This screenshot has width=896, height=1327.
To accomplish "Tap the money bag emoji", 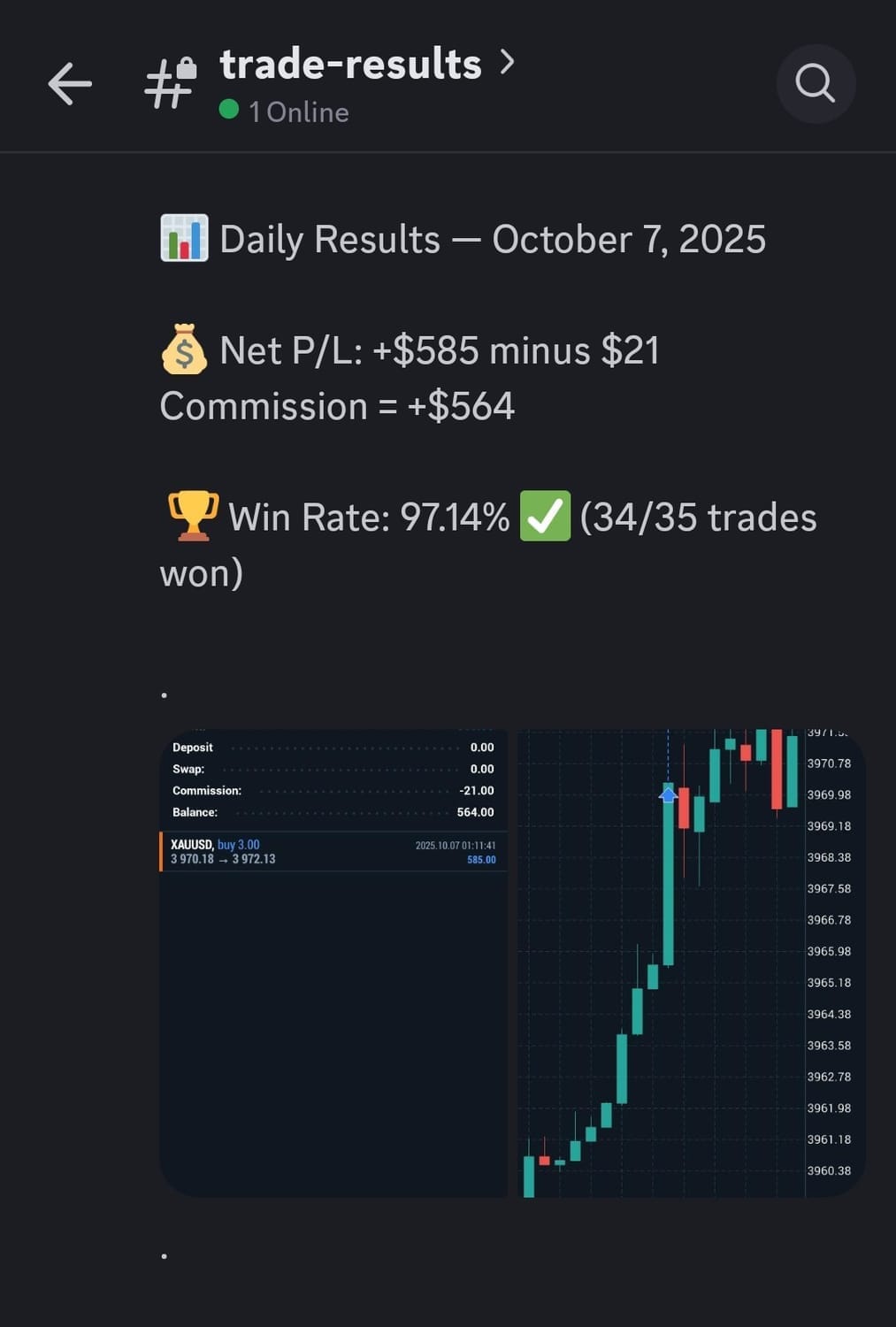I will (x=184, y=350).
